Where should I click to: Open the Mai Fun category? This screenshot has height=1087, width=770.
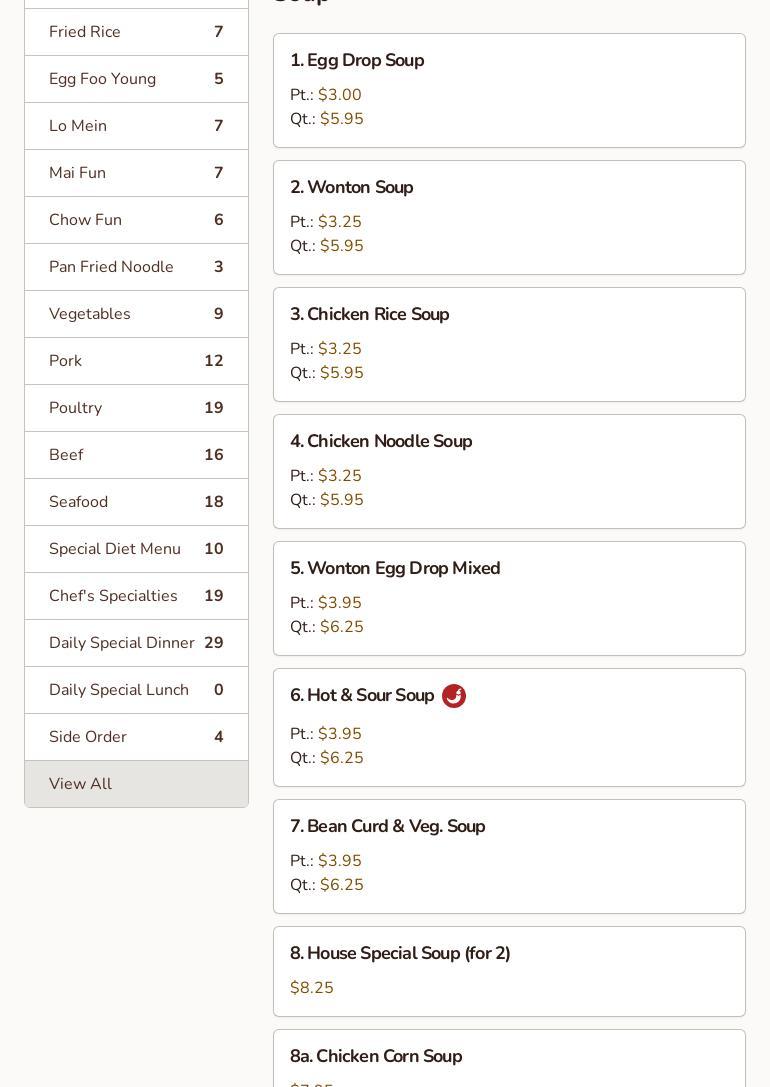pos(136,173)
